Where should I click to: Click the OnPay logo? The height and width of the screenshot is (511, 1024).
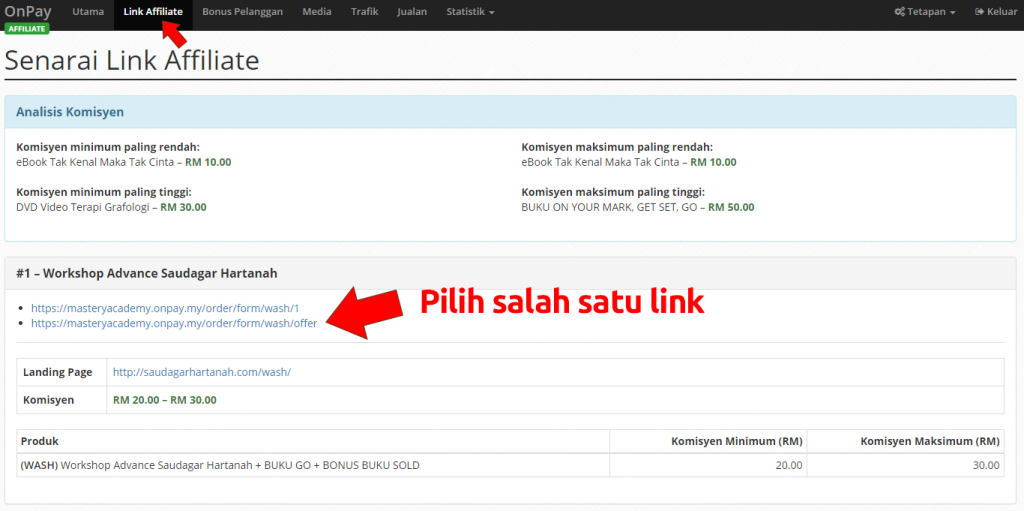coord(27,11)
